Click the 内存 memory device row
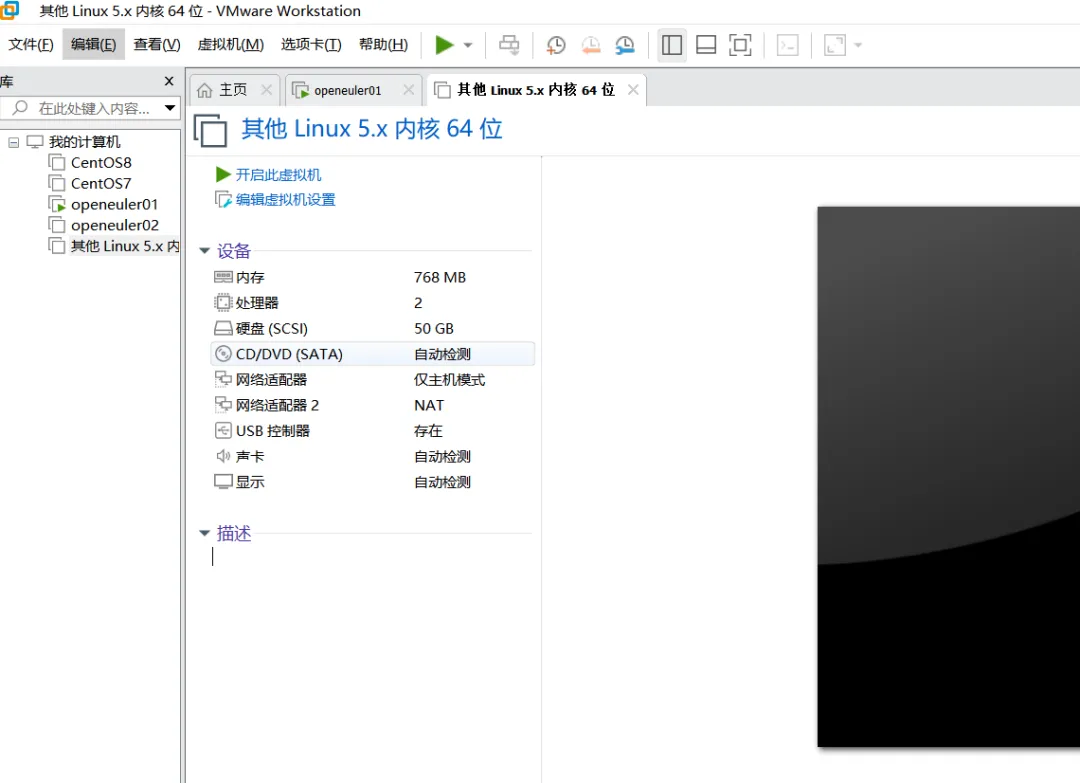Viewport: 1080px width, 783px height. [372, 278]
